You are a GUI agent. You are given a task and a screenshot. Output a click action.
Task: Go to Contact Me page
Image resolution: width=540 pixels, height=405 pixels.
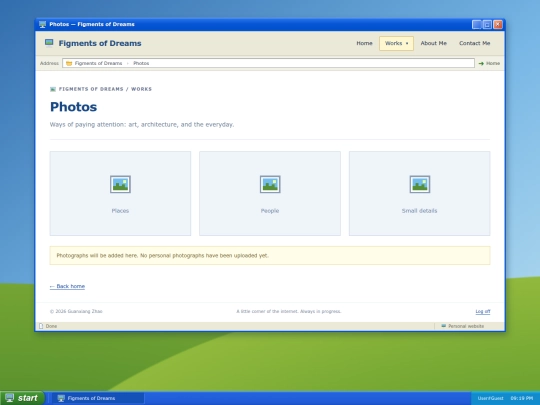pos(475,43)
